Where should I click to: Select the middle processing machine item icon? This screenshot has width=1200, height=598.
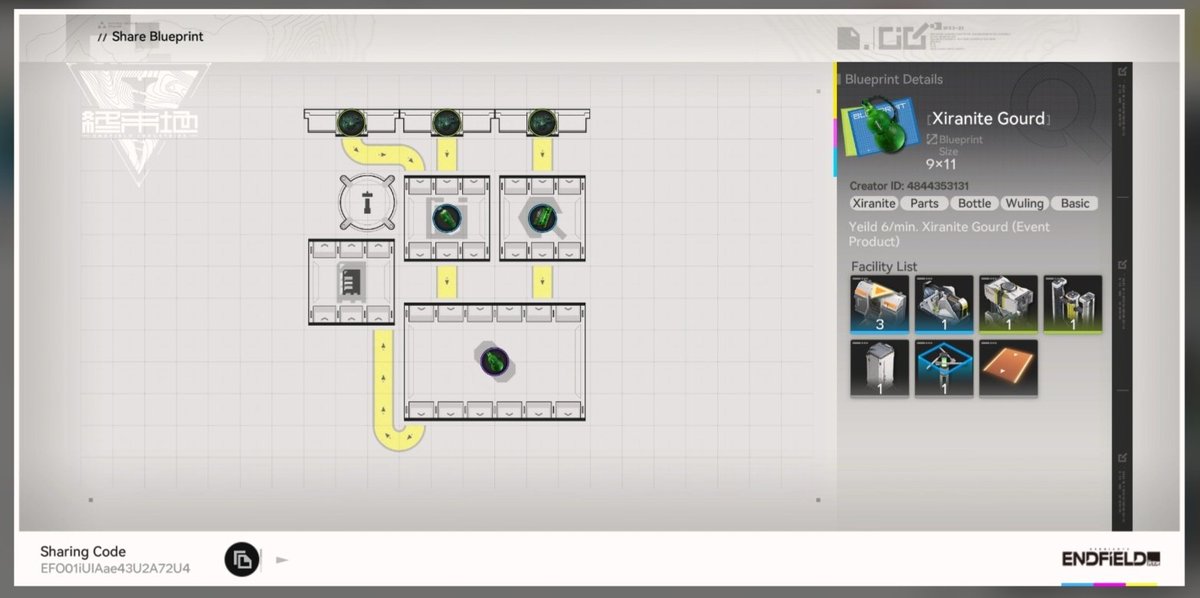point(446,218)
